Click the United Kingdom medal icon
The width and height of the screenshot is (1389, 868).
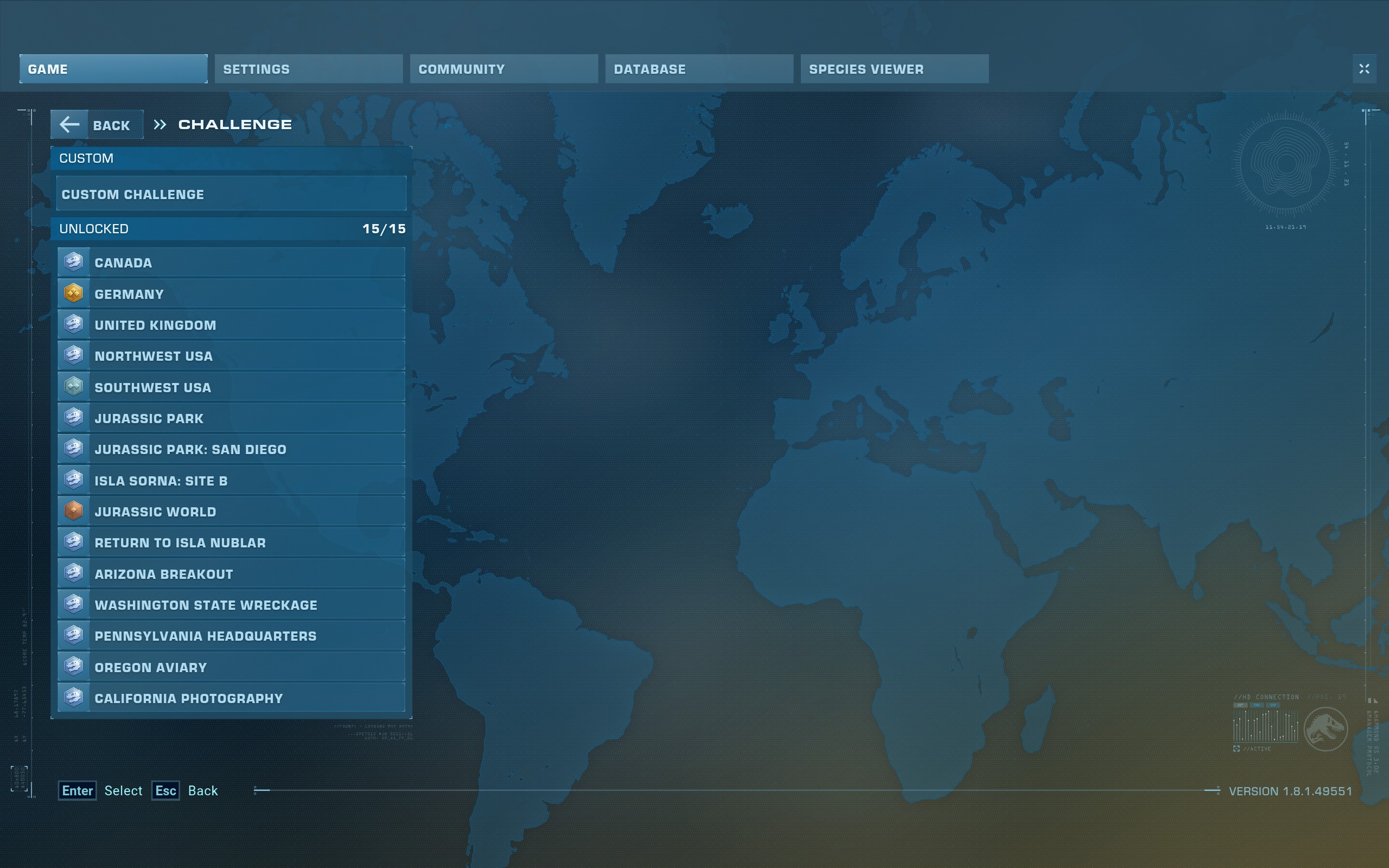click(x=73, y=324)
